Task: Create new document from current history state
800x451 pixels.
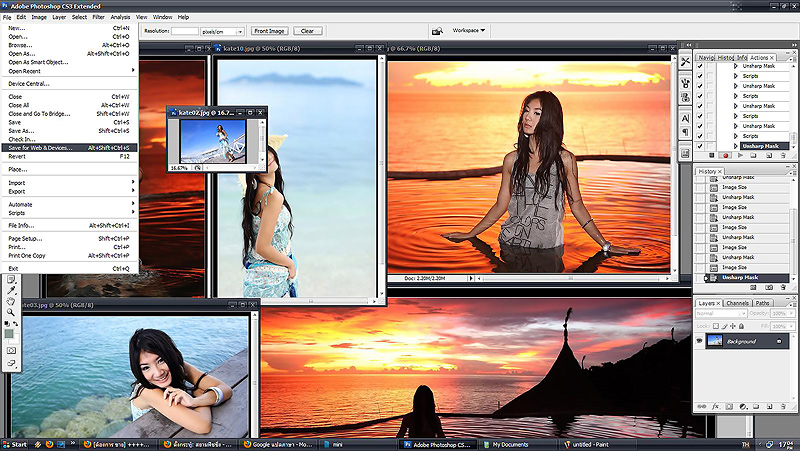Action: coord(754,288)
